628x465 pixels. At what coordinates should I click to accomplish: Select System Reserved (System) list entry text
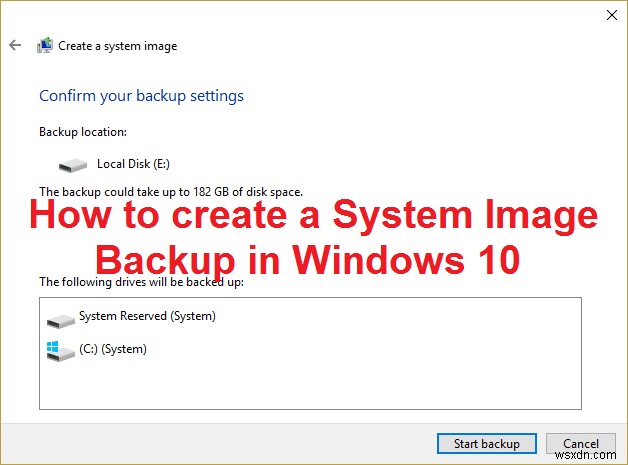coord(147,316)
